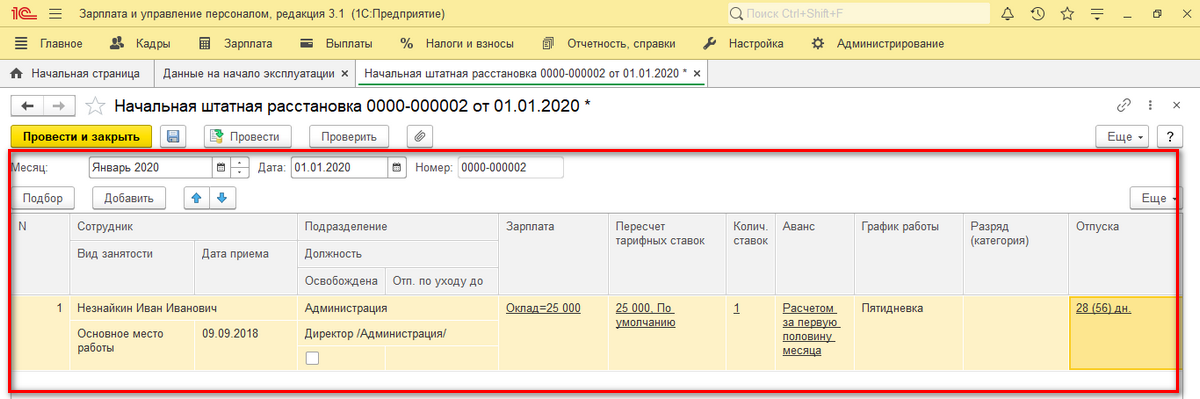Screen dimensions: 1200x399
Task: Select the hire date 09.09.2018 cell
Action: [x=245, y=345]
